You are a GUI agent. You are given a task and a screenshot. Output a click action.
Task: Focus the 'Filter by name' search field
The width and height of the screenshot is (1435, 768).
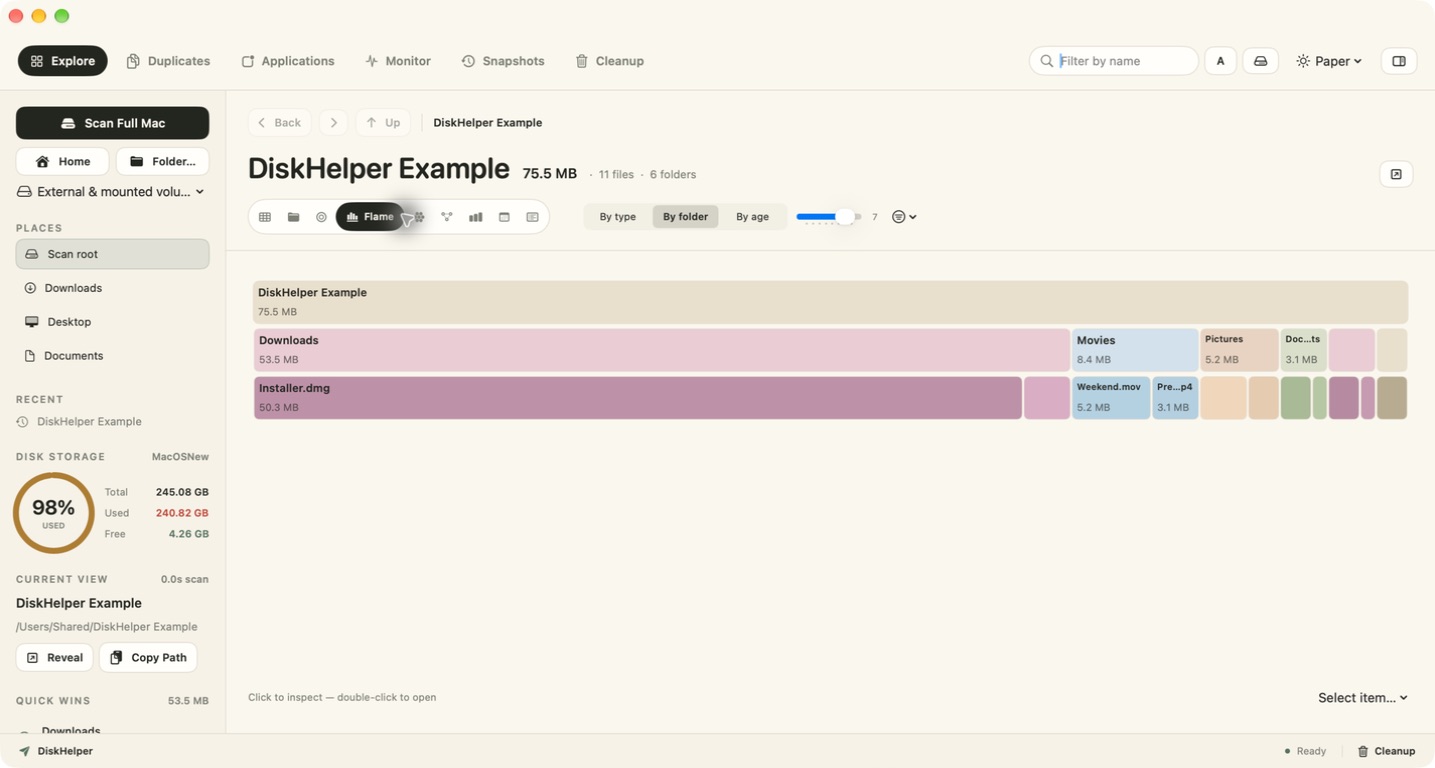(1113, 61)
